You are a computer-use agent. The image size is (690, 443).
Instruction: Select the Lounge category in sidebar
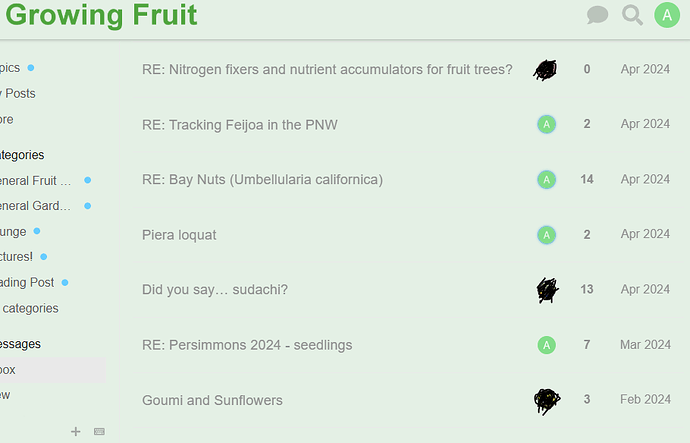click(14, 231)
